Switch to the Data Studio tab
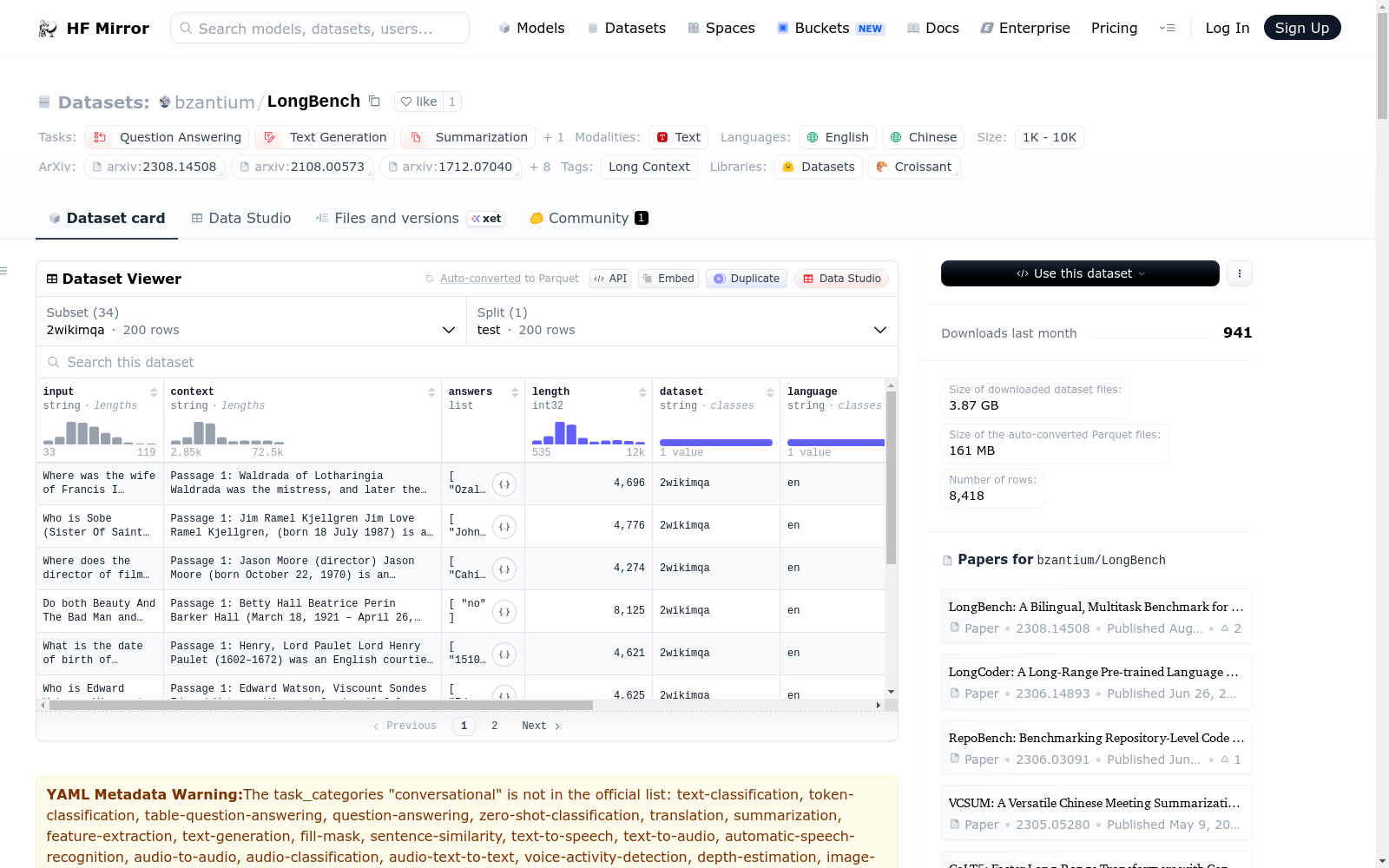 (x=241, y=218)
